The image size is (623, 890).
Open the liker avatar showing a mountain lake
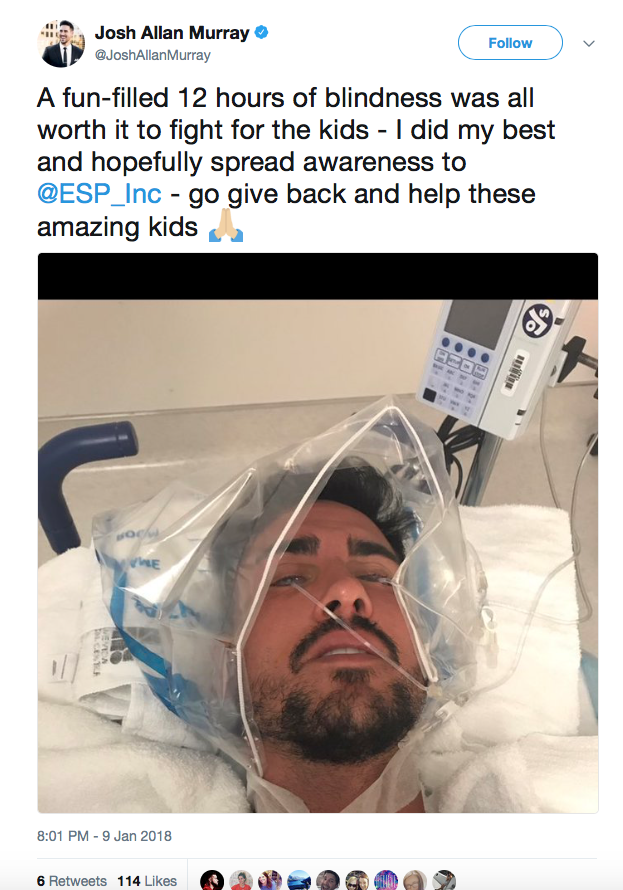pyautogui.click(x=299, y=880)
